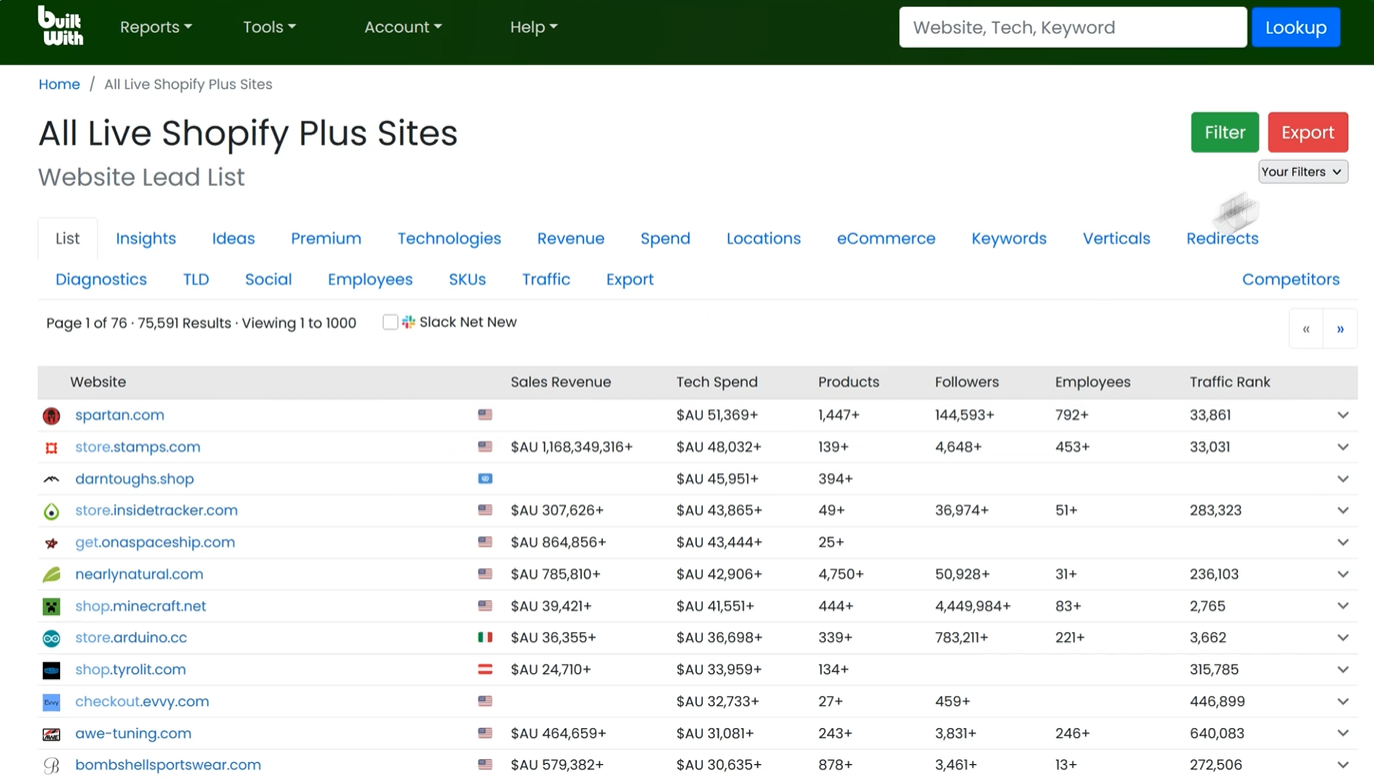
Task: Expand the darntoughs.shop row chevron
Action: click(1343, 479)
